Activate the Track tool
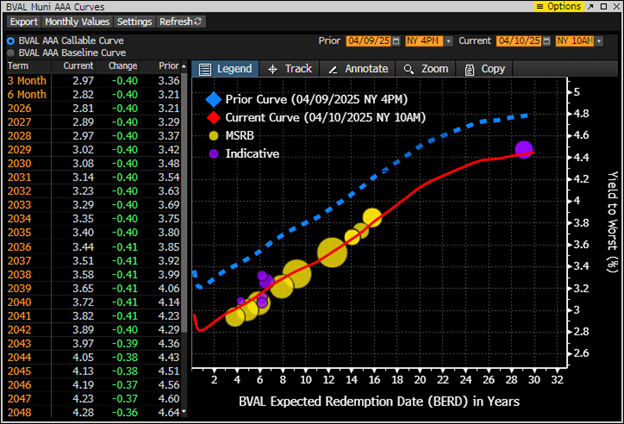The width and height of the screenshot is (624, 424). (x=289, y=69)
